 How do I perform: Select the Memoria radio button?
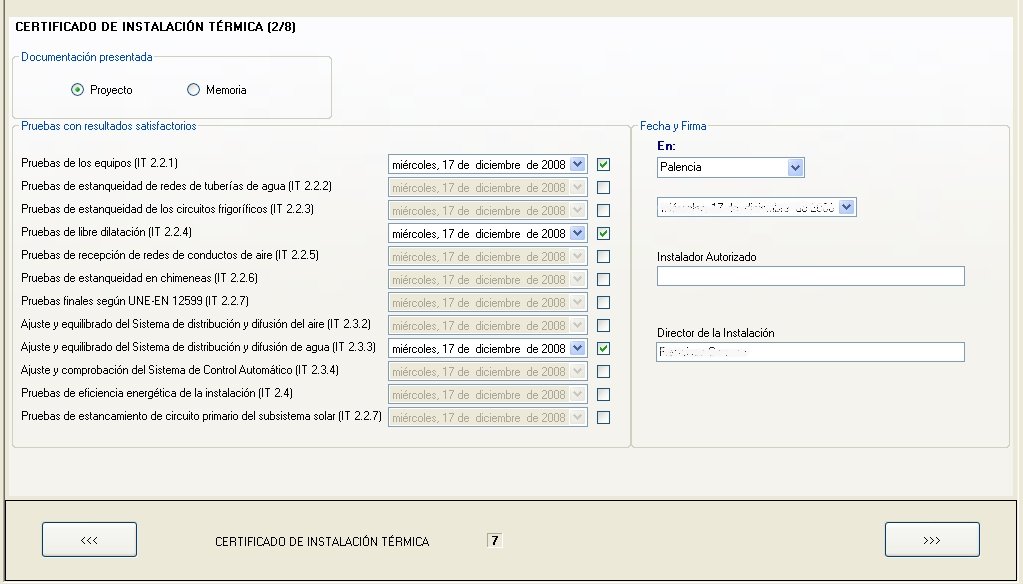click(193, 90)
